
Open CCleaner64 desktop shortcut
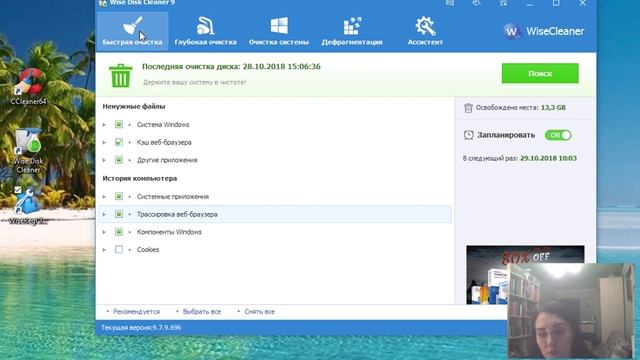(29, 87)
